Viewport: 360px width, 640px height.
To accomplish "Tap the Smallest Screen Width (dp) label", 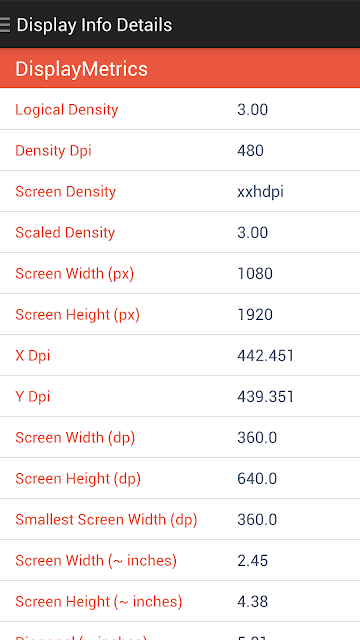I will pyautogui.click(x=106, y=520).
